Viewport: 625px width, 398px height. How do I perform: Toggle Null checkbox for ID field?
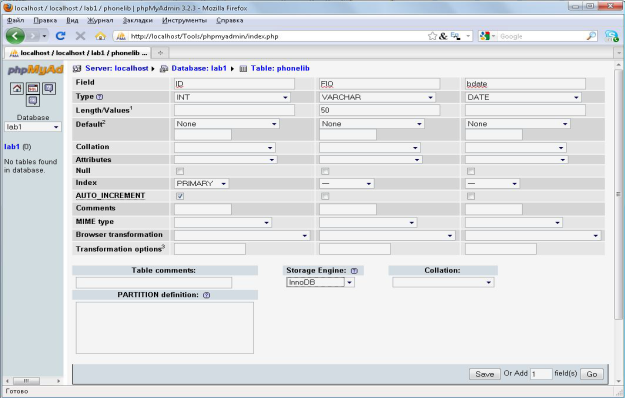[180, 171]
